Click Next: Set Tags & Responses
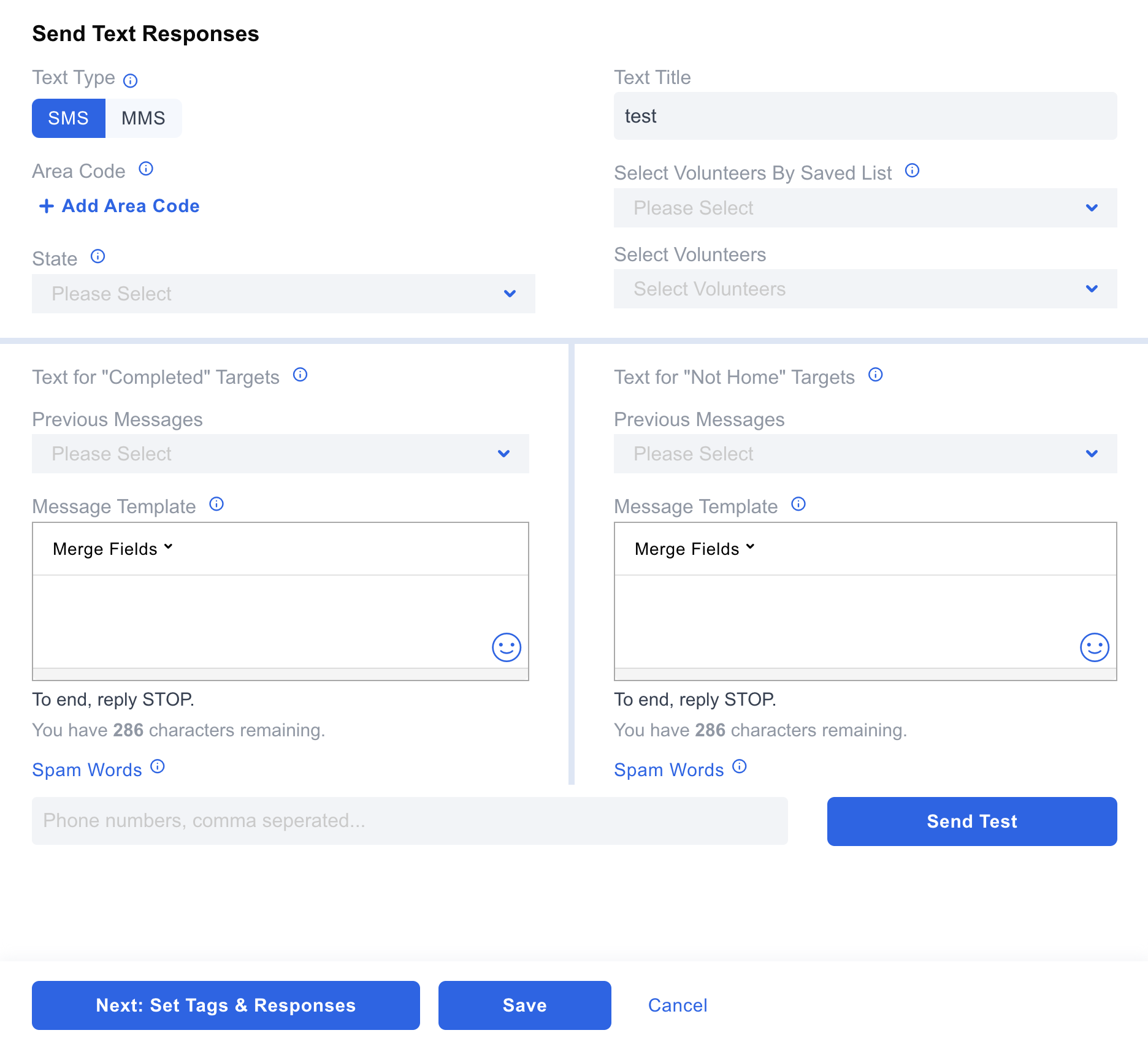 coord(226,1005)
